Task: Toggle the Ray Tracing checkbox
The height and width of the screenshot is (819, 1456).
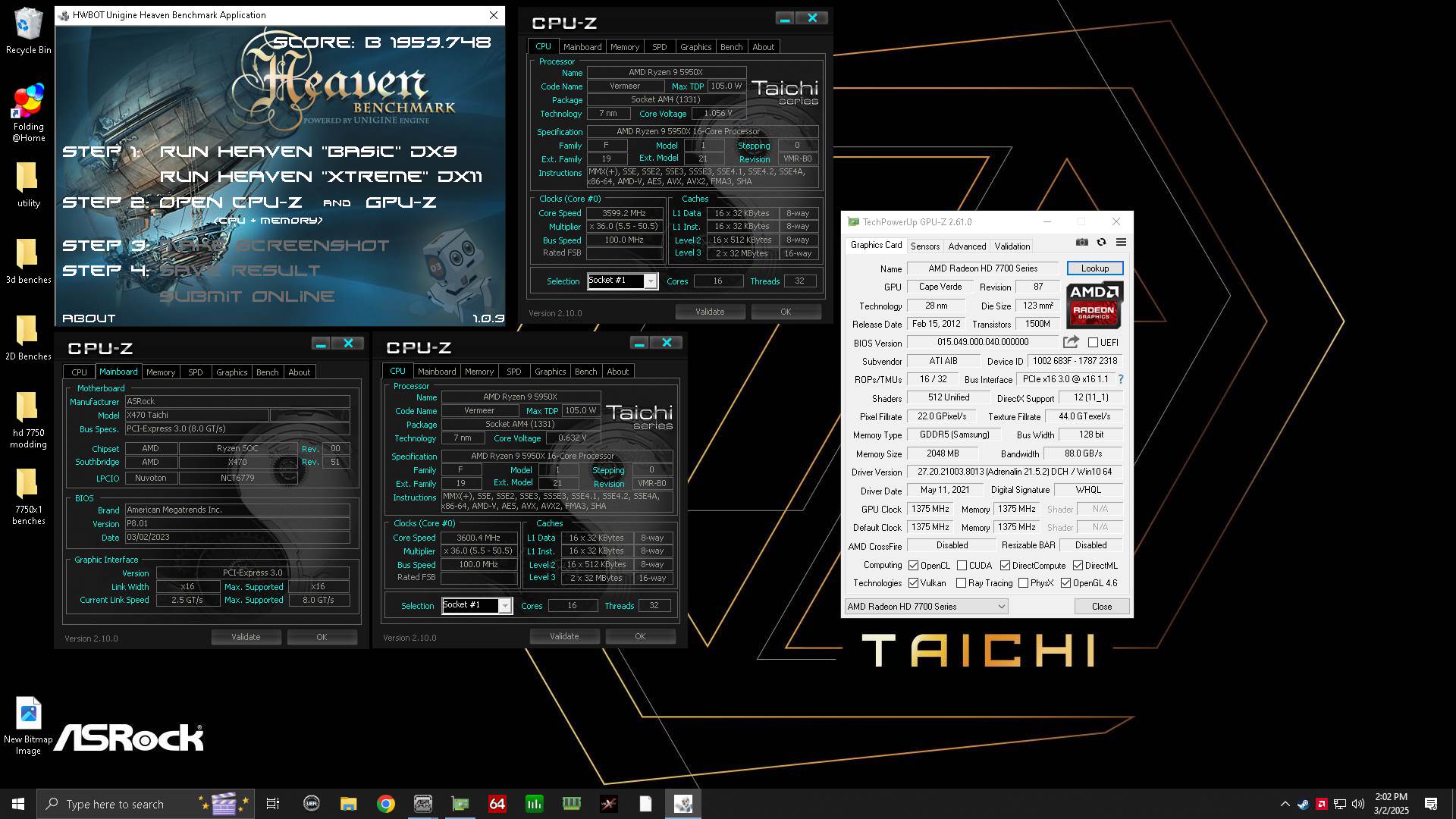Action: tap(962, 583)
